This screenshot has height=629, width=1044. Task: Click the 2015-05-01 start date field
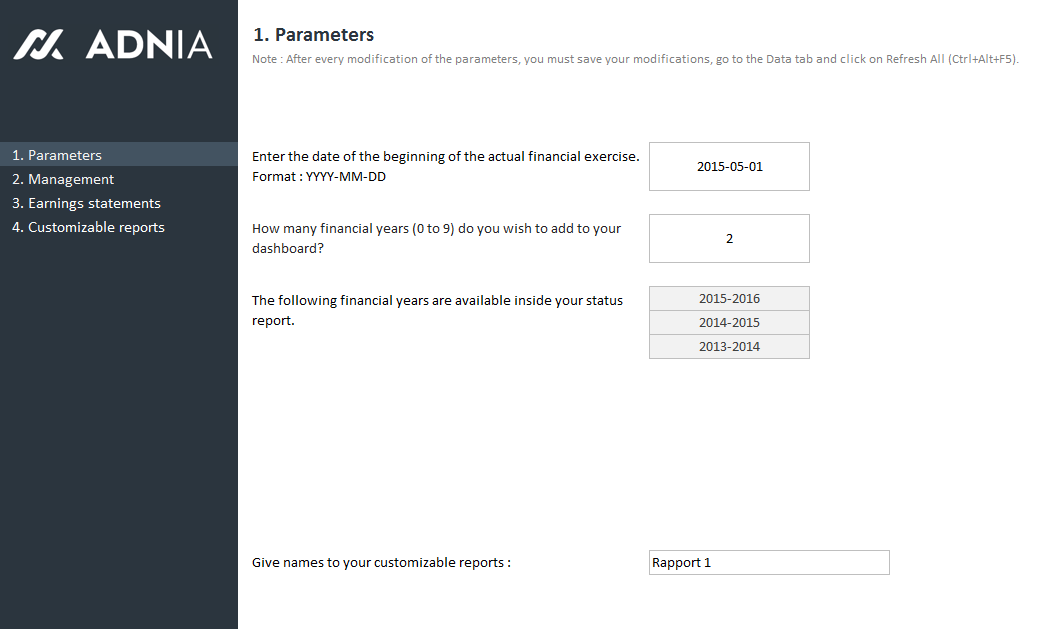(x=729, y=166)
